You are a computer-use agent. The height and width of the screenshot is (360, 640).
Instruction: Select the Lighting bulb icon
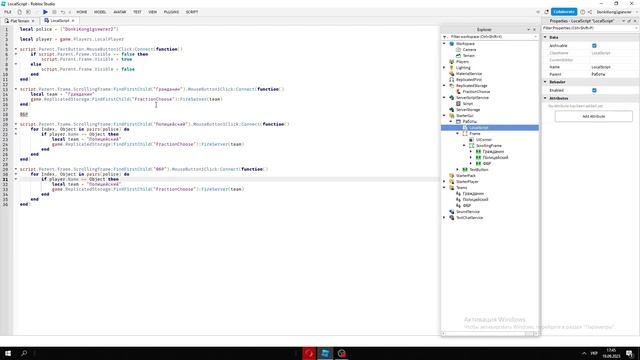coord(451,68)
